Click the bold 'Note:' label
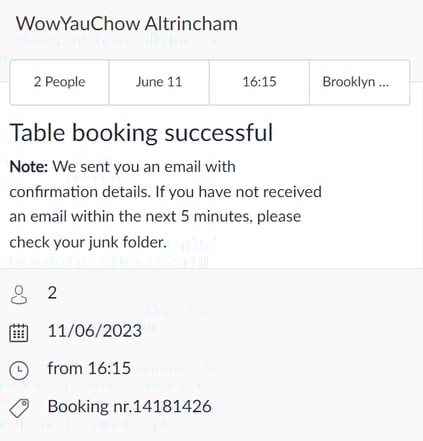Viewport: 423px width, 441px height. tap(29, 166)
